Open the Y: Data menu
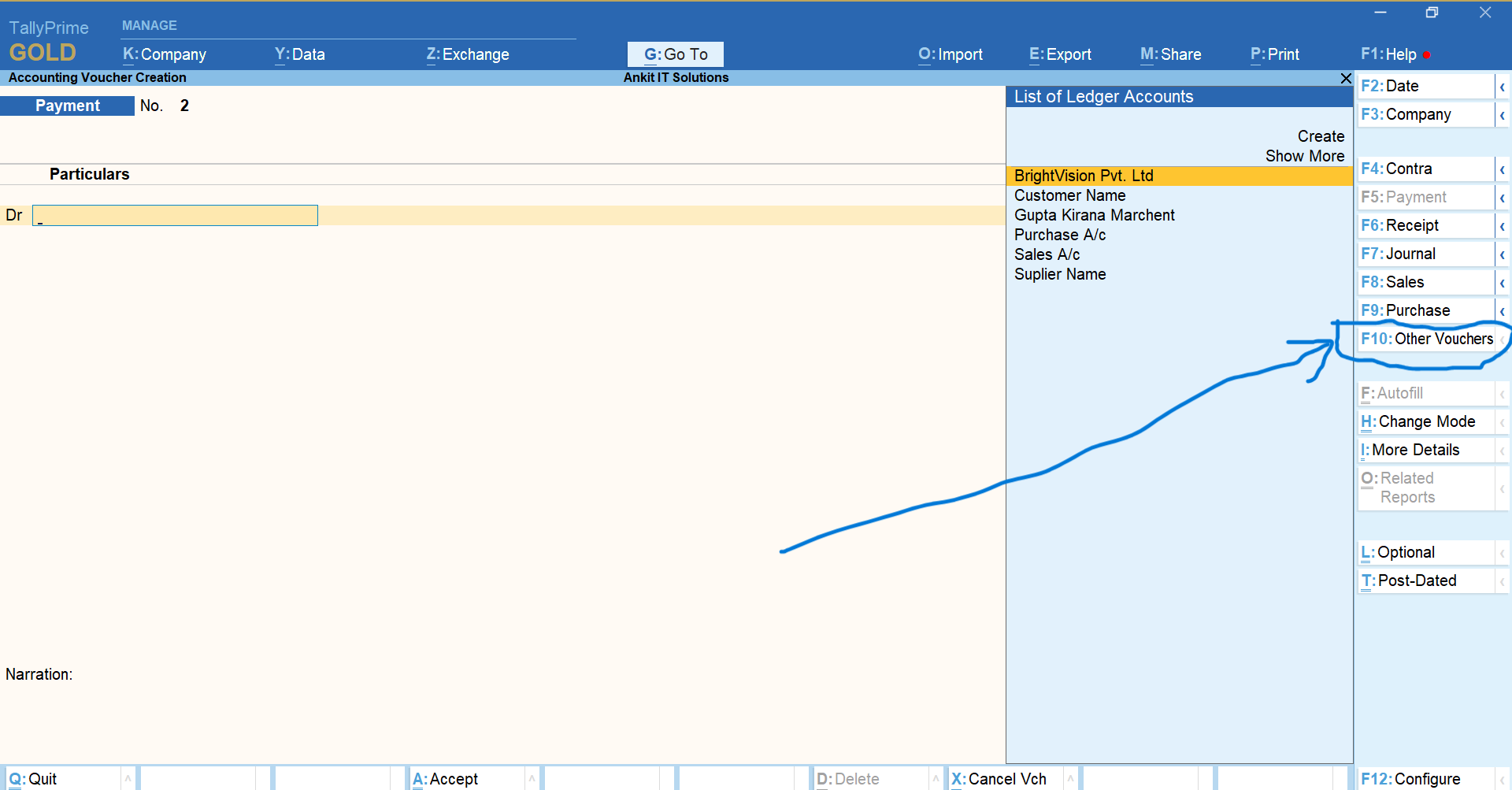 pos(299,54)
